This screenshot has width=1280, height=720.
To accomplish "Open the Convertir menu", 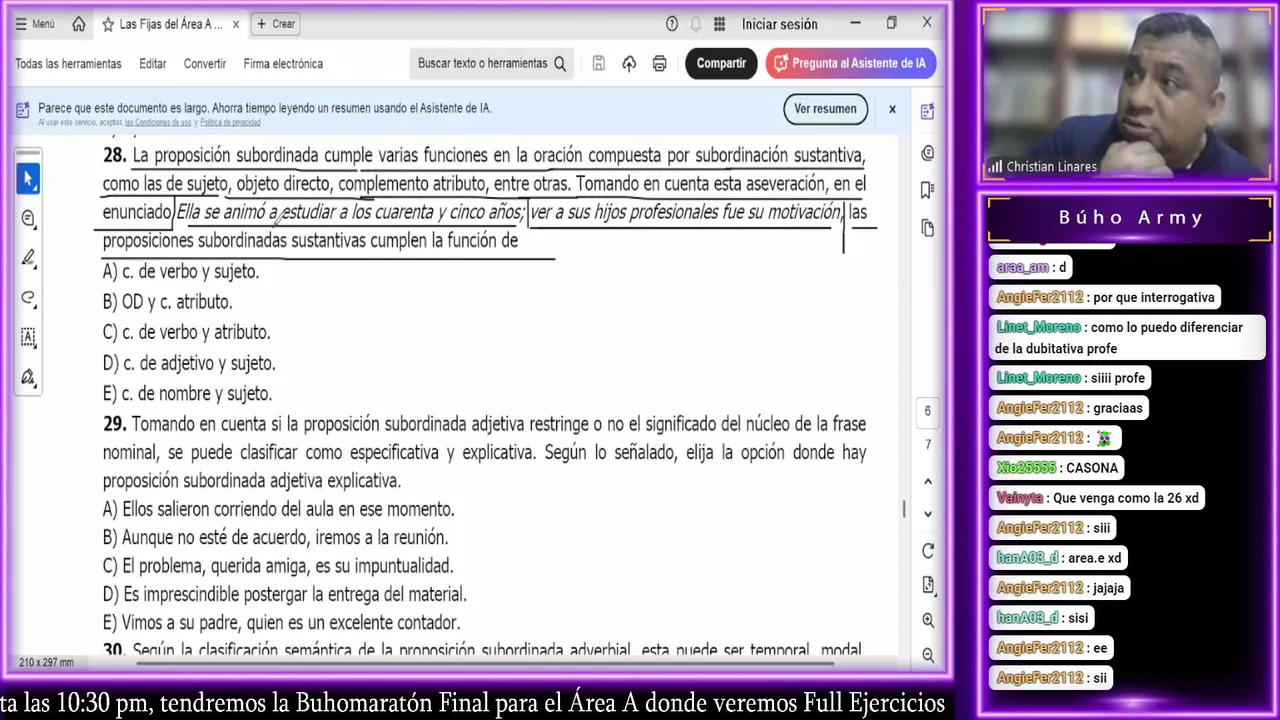I will pos(205,63).
